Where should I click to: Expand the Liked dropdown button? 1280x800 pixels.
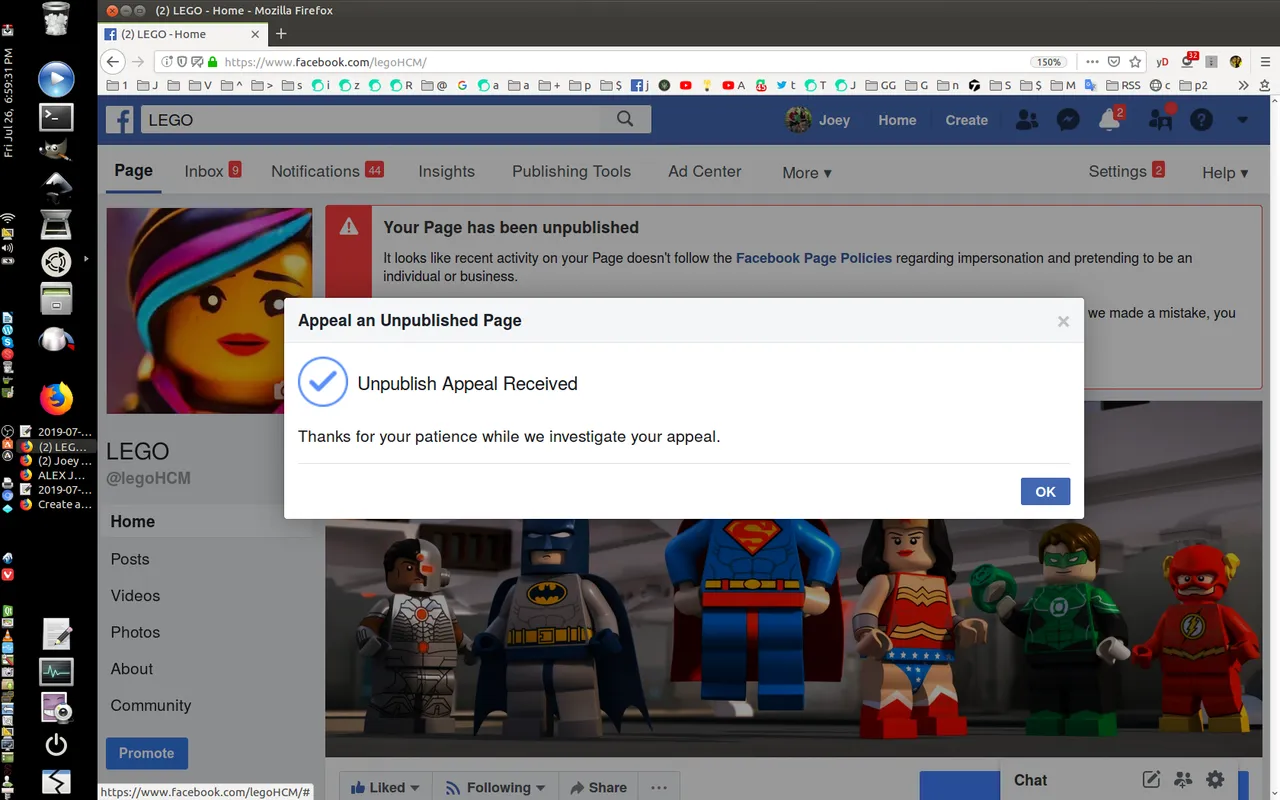[x=385, y=787]
